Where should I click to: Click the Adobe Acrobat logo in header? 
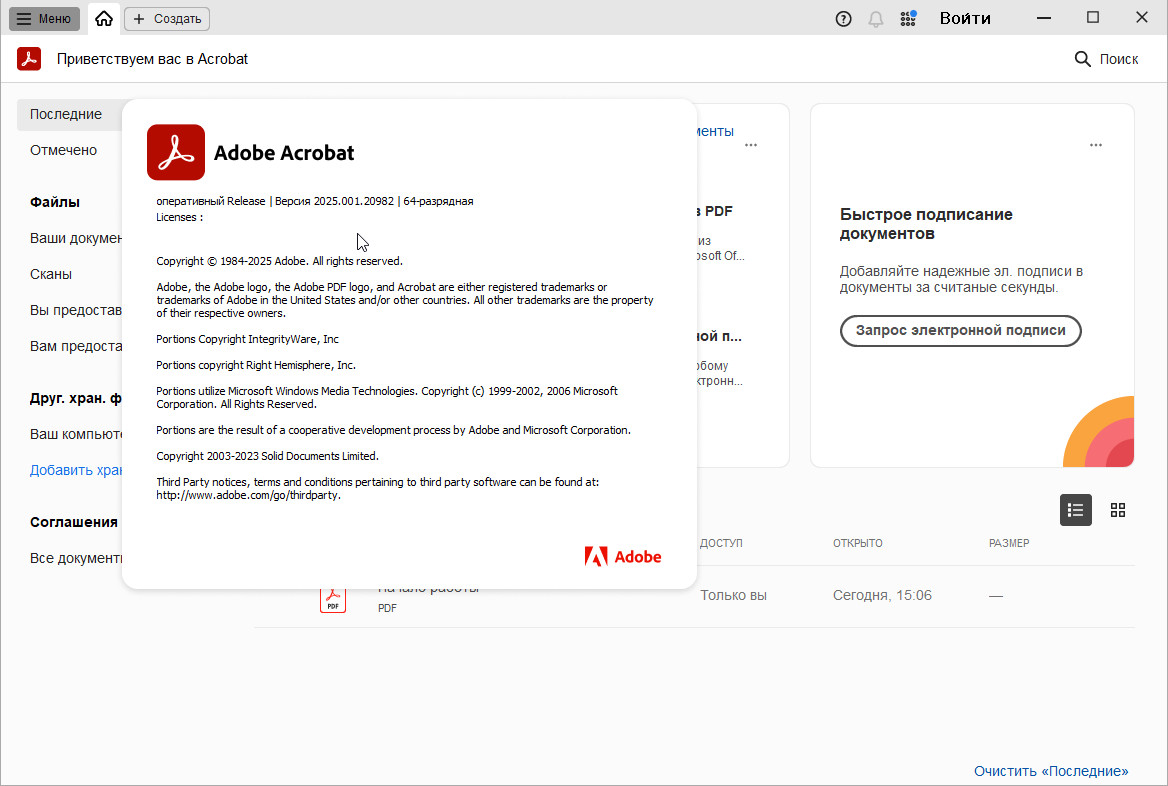(29, 59)
